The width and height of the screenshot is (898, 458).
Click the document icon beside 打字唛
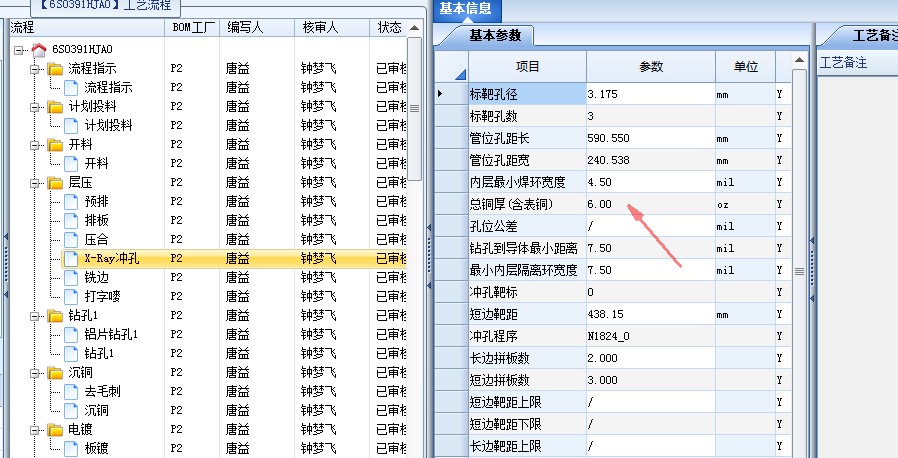[71, 297]
